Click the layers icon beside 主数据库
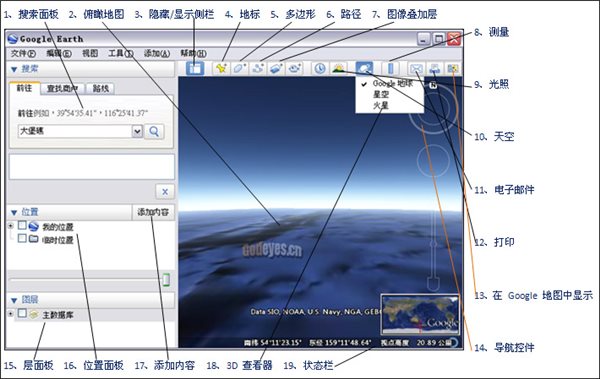The height and width of the screenshot is (379, 600). coord(34,314)
